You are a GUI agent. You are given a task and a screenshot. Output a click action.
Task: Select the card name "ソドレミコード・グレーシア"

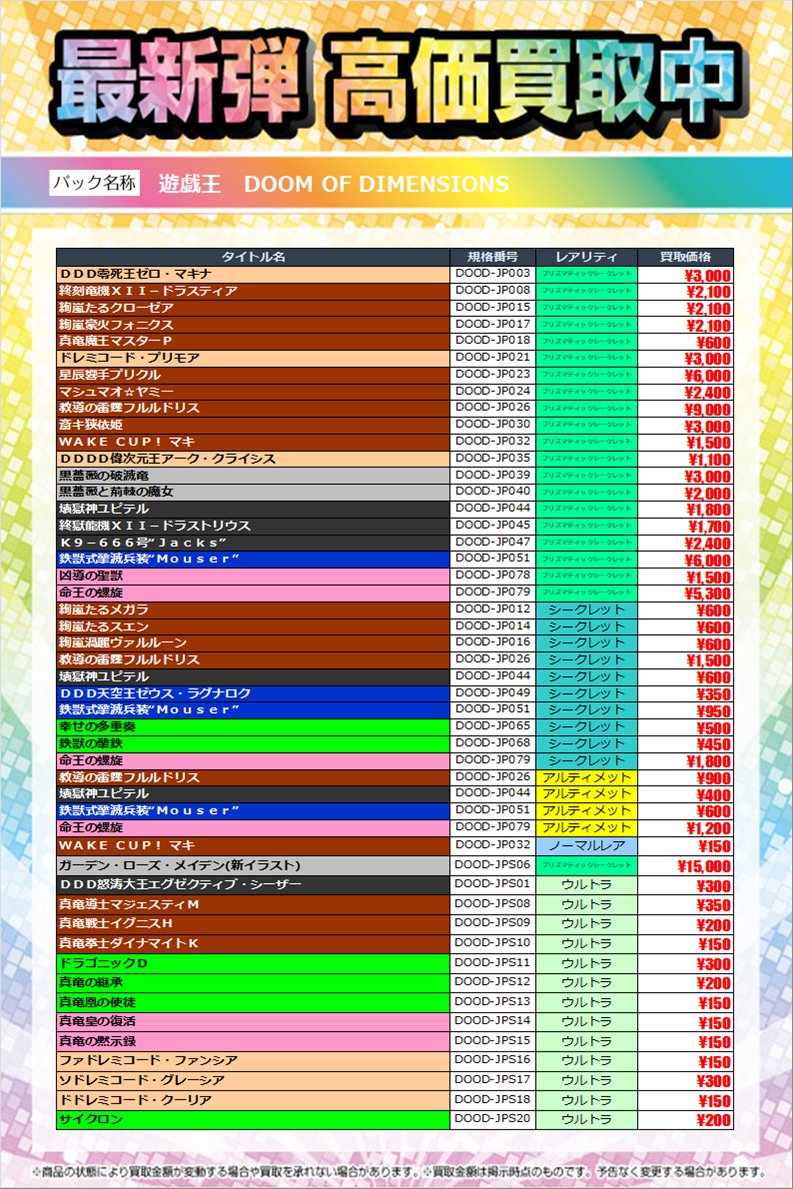tap(143, 1080)
